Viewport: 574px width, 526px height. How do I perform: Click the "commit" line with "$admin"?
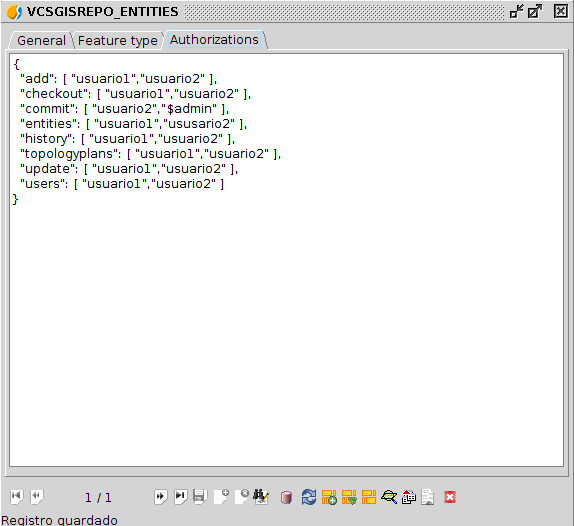point(124,109)
